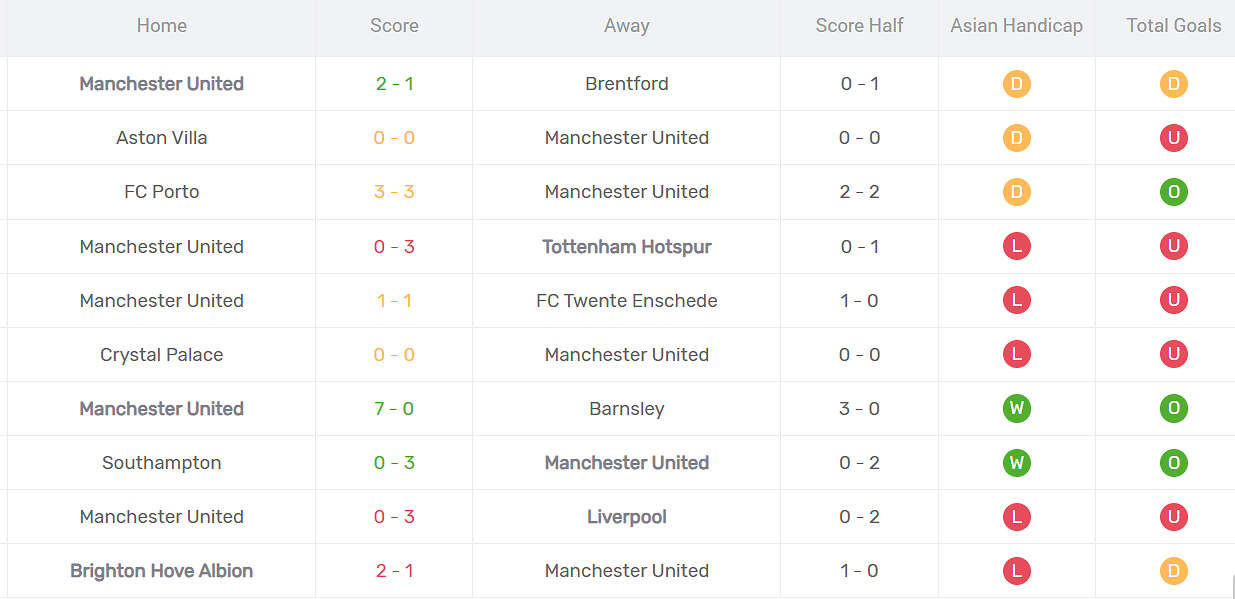Select the green O total goals badge for Southampton match
The image size is (1235, 599).
[1173, 462]
